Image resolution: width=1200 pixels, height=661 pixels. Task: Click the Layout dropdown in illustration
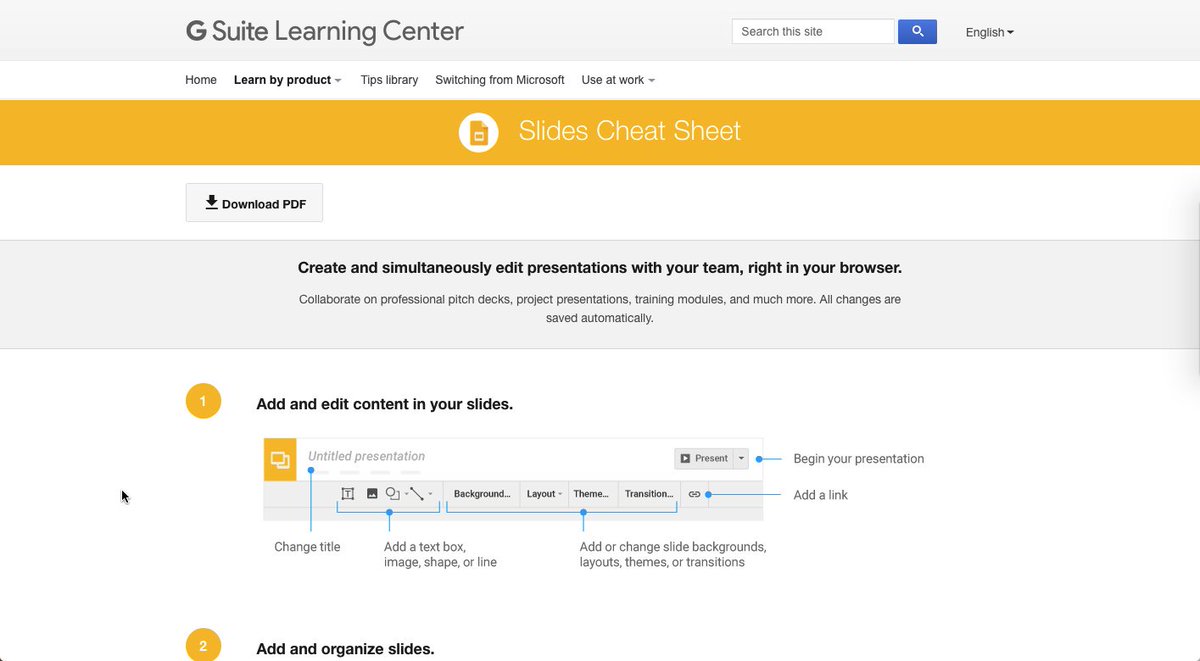(545, 494)
